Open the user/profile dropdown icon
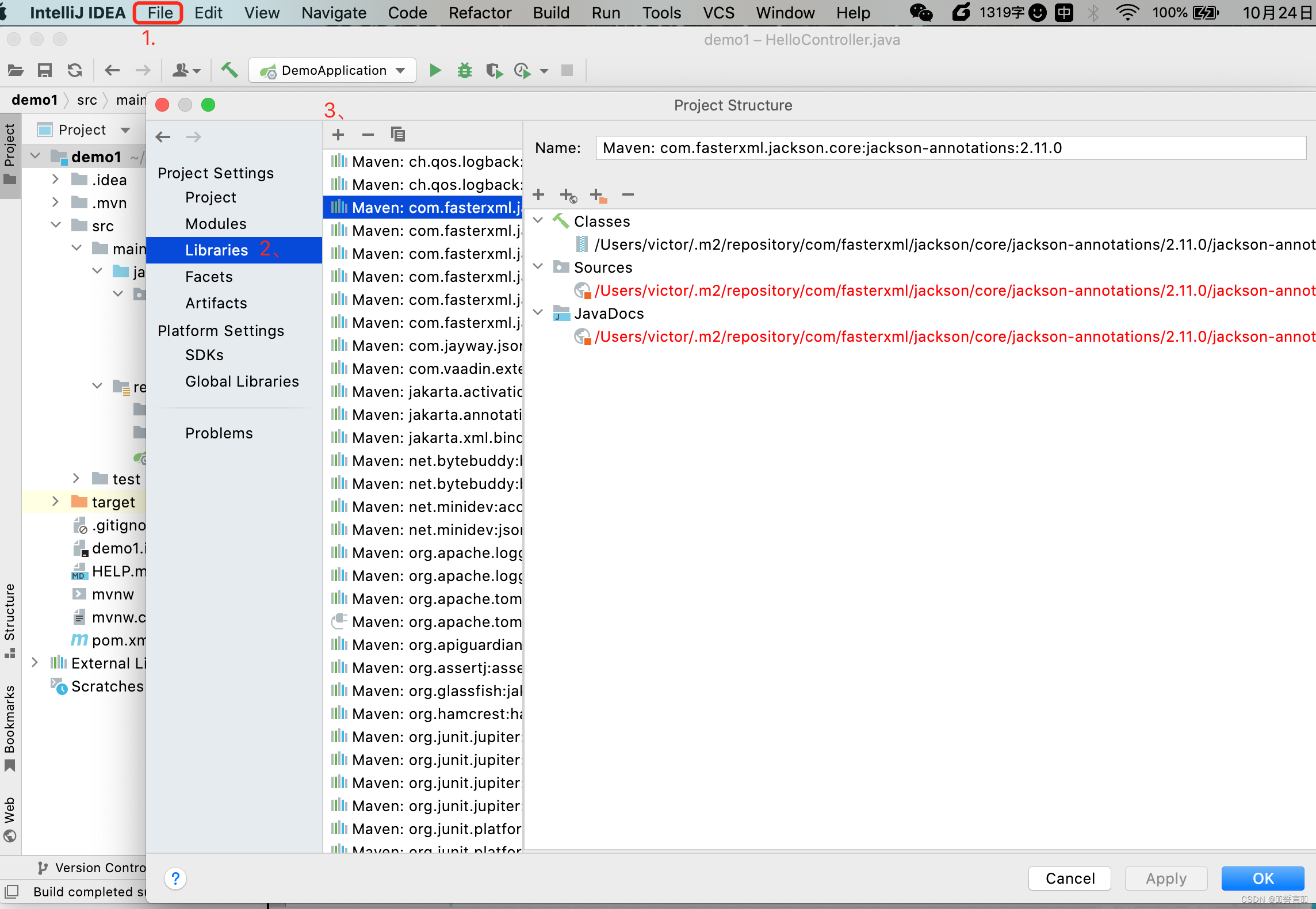The width and height of the screenshot is (1316, 909). (x=186, y=70)
